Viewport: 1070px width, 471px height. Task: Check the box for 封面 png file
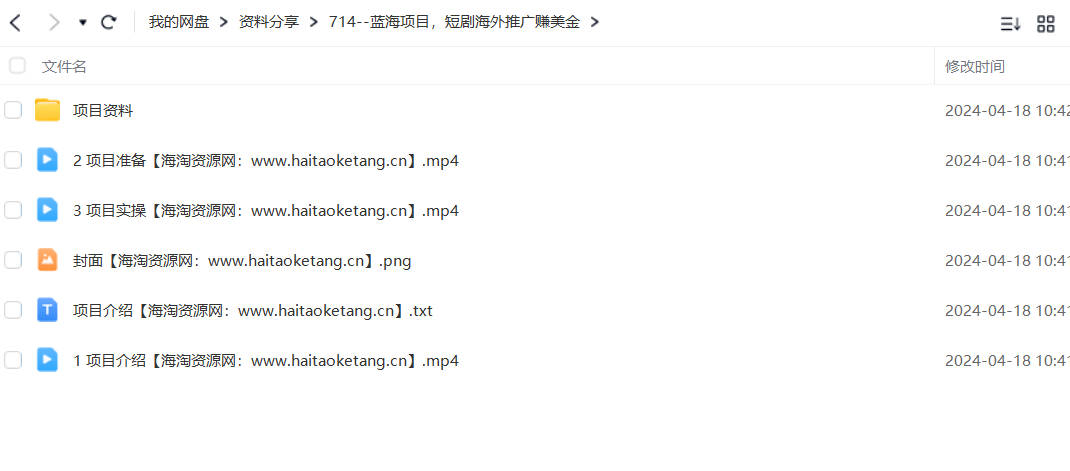(13, 260)
